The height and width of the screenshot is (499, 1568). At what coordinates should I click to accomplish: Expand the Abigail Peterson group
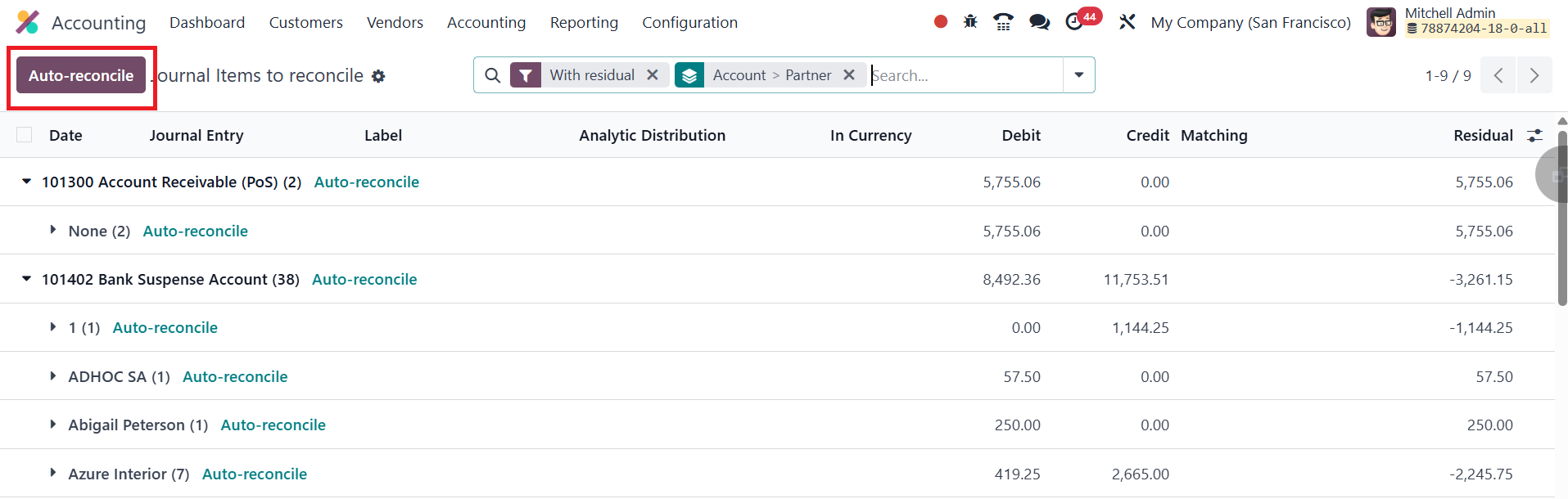[53, 425]
